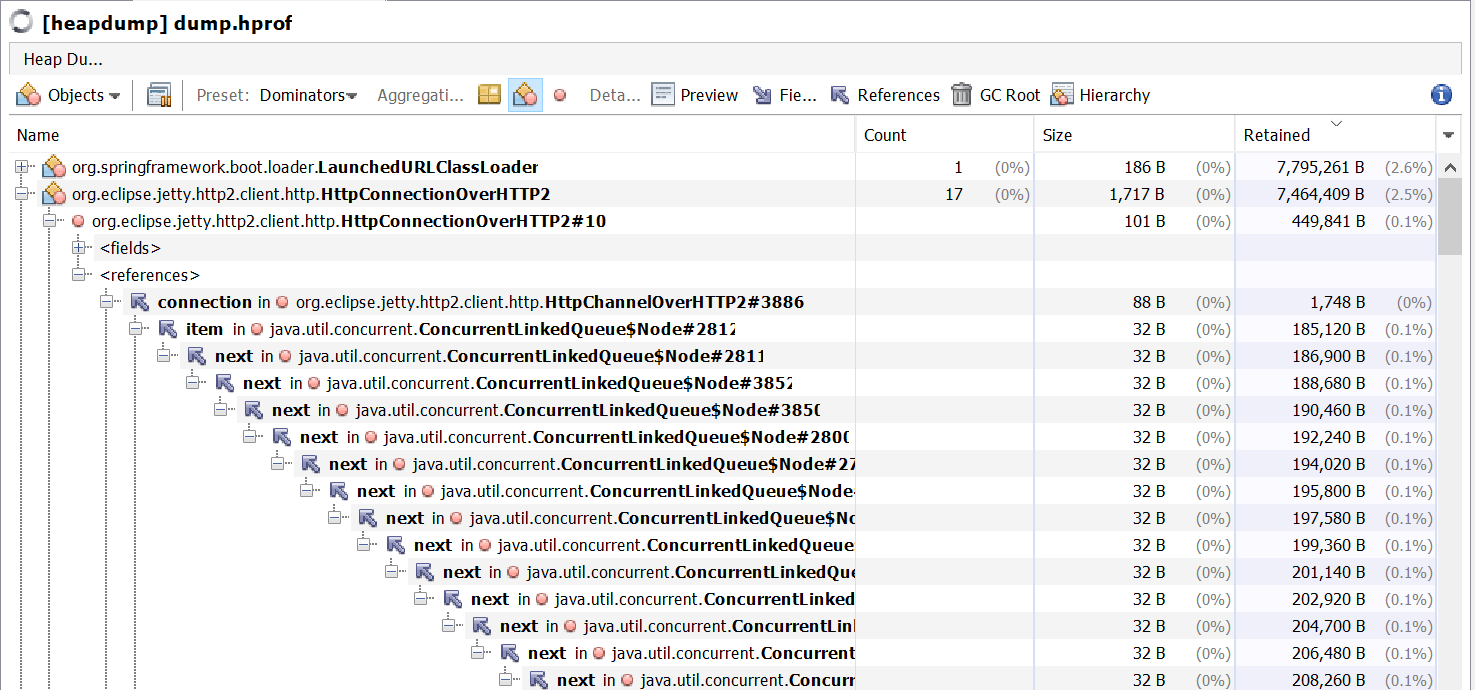Viewport: 1475px width, 690px height.
Task: Open the Objects view dropdown
Action: pyautogui.click(x=68, y=95)
